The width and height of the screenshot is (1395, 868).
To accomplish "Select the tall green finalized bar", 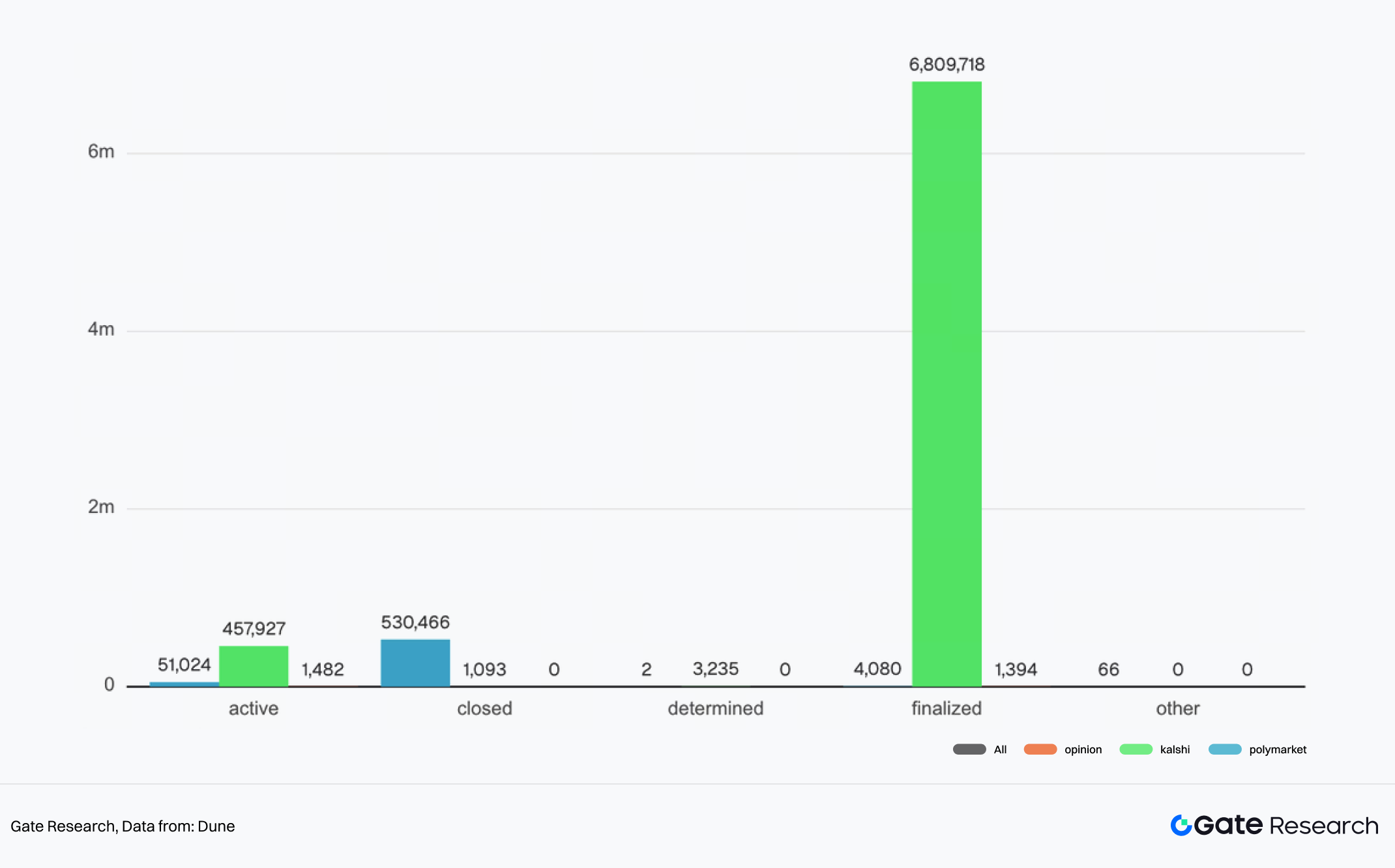I will pyautogui.click(x=947, y=383).
